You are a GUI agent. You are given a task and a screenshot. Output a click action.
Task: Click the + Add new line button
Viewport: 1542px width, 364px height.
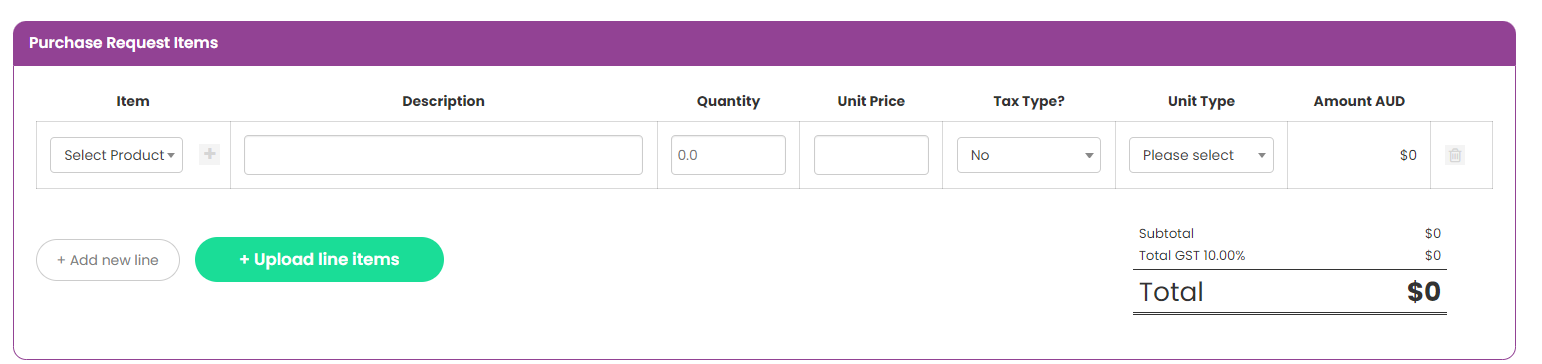108,260
